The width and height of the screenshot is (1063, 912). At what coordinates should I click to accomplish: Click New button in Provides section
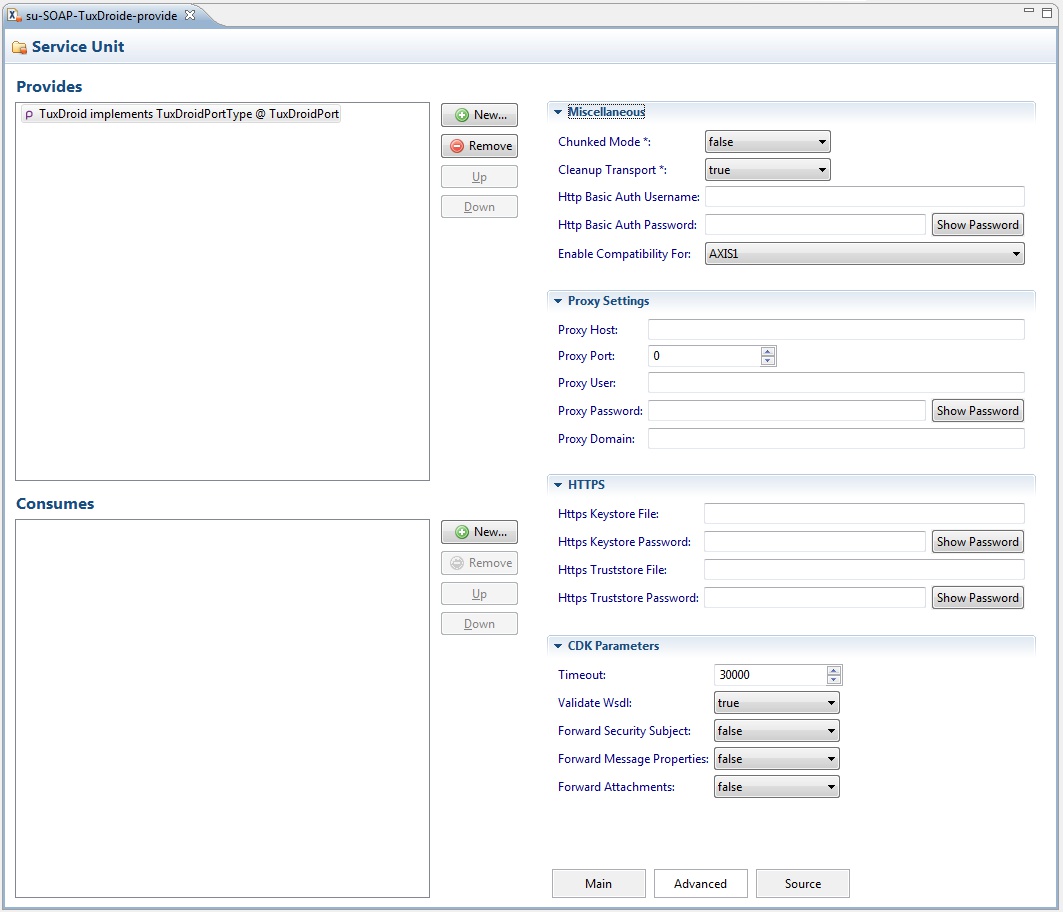[479, 115]
